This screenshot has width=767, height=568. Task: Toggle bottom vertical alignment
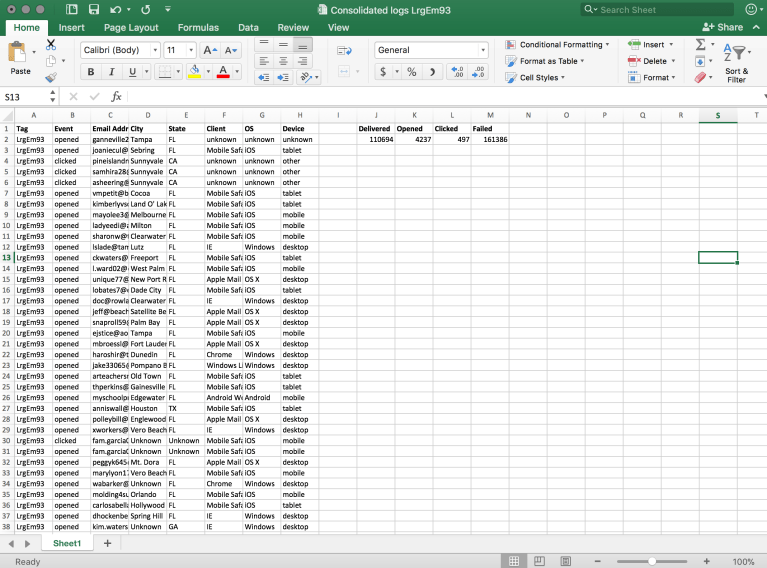pyautogui.click(x=303, y=45)
